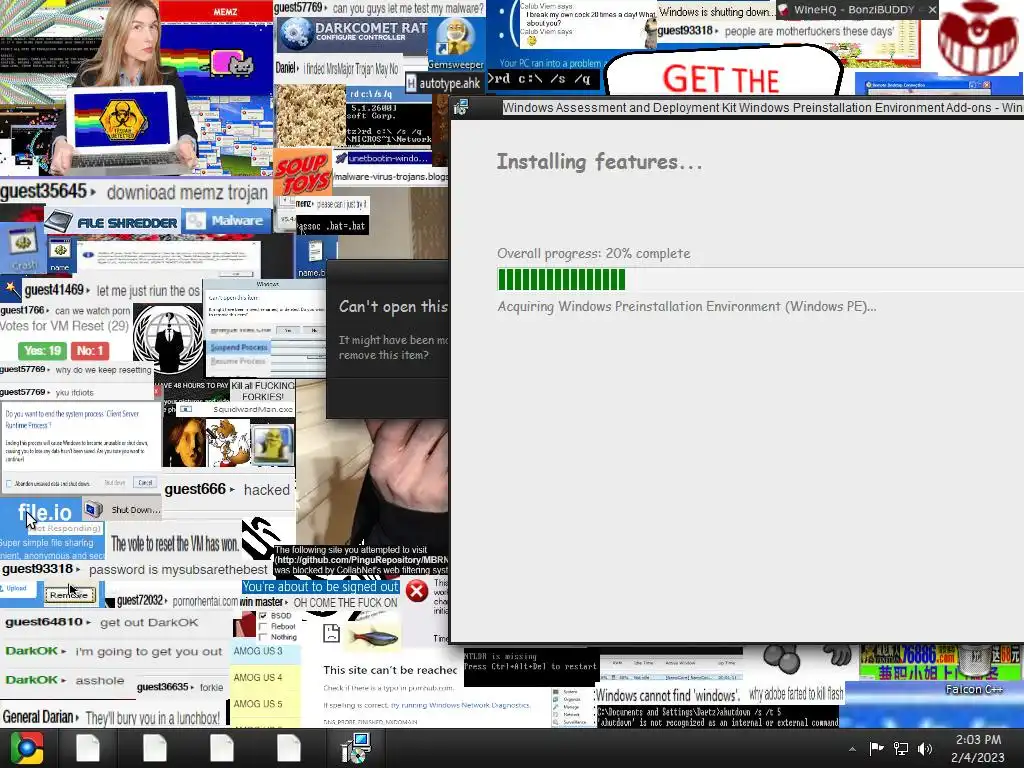This screenshot has height=768, width=1024.
Task: Show hidden system tray icons
Action: click(852, 749)
